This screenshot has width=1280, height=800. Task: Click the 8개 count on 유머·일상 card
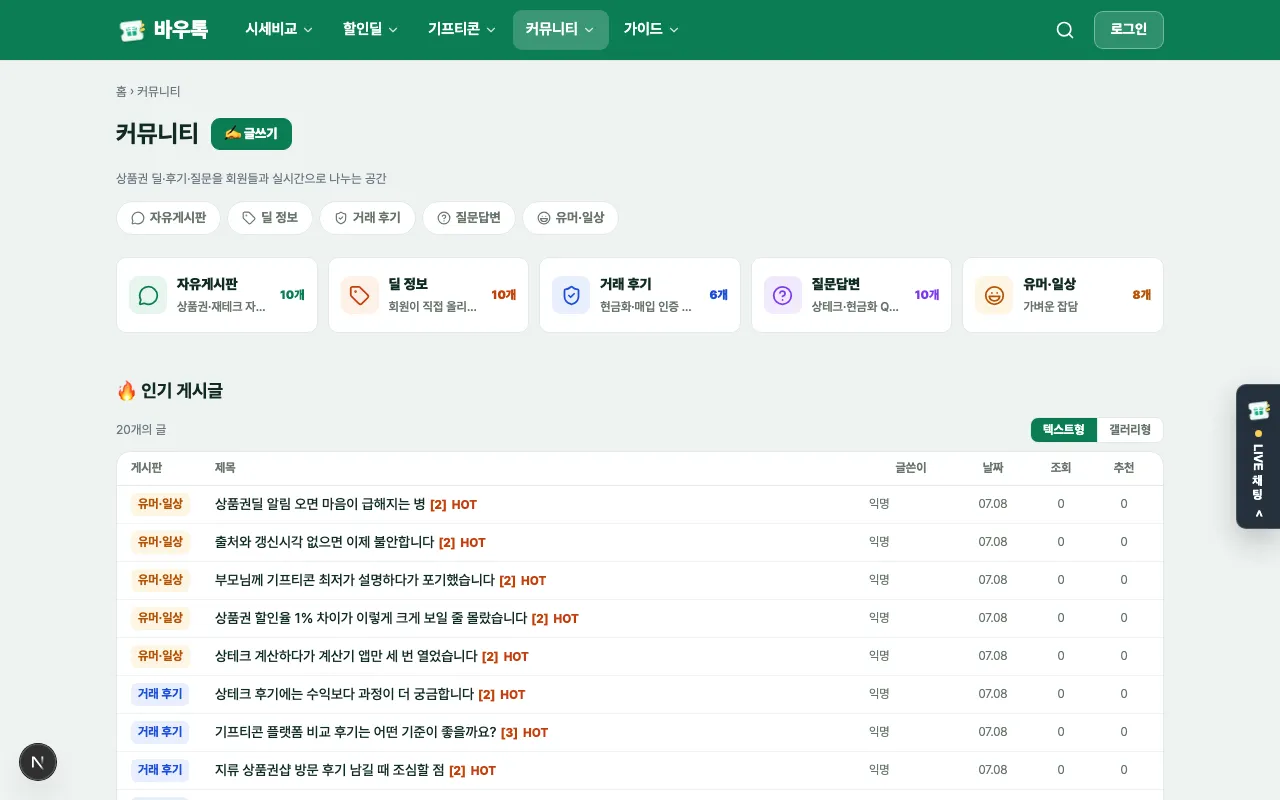pos(1142,295)
